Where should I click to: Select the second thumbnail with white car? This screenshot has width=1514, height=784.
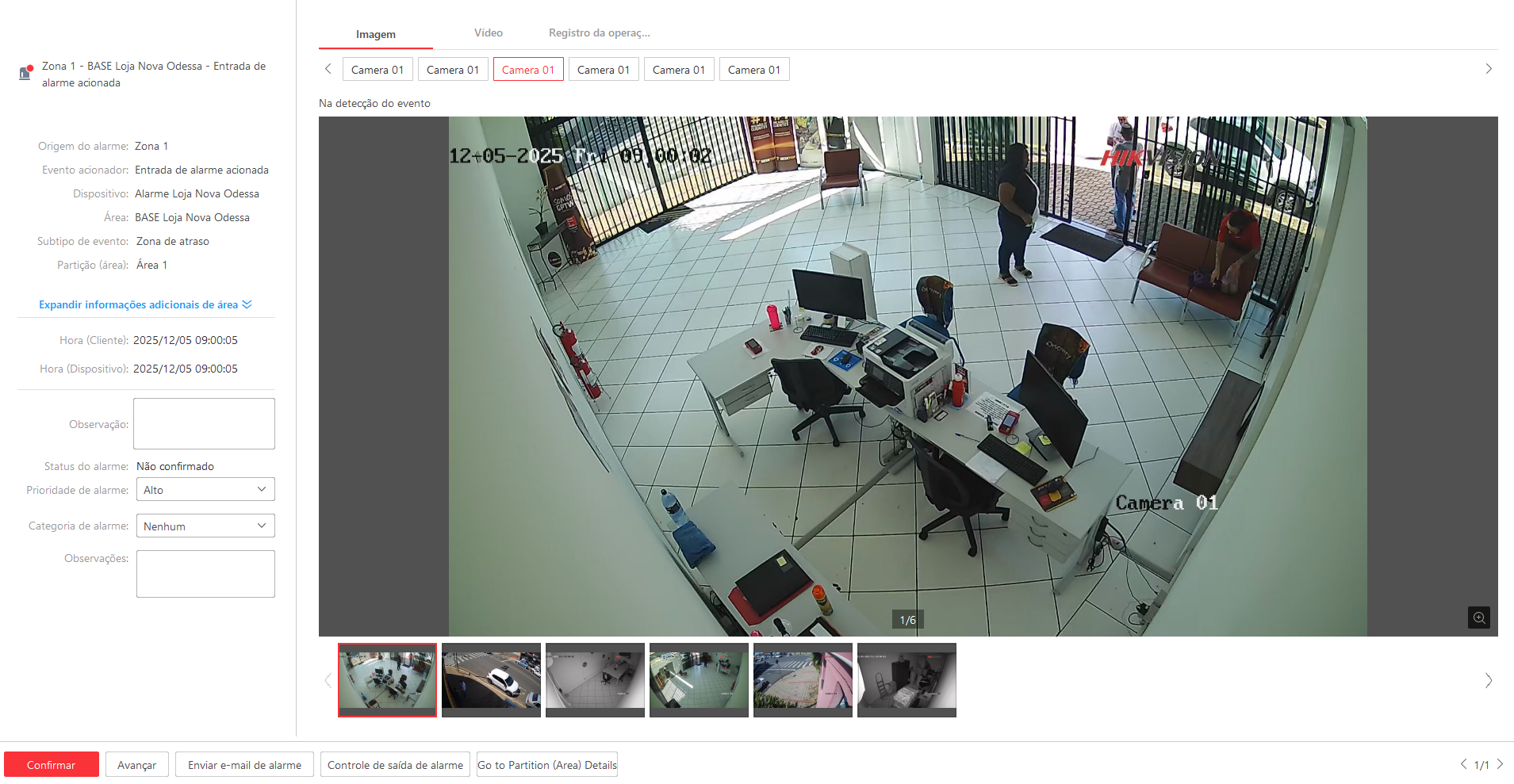click(x=491, y=679)
